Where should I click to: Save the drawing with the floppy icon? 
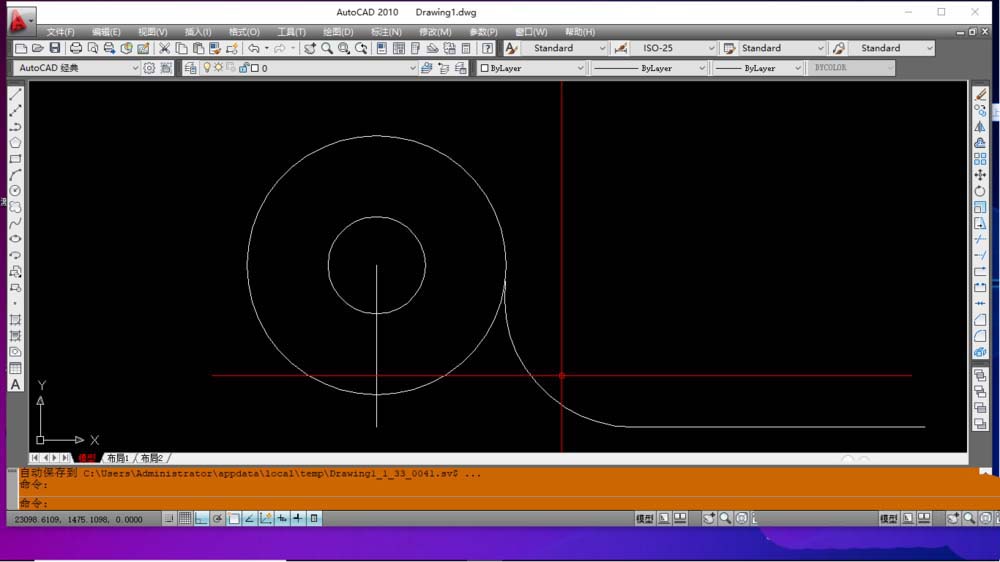tap(55, 48)
